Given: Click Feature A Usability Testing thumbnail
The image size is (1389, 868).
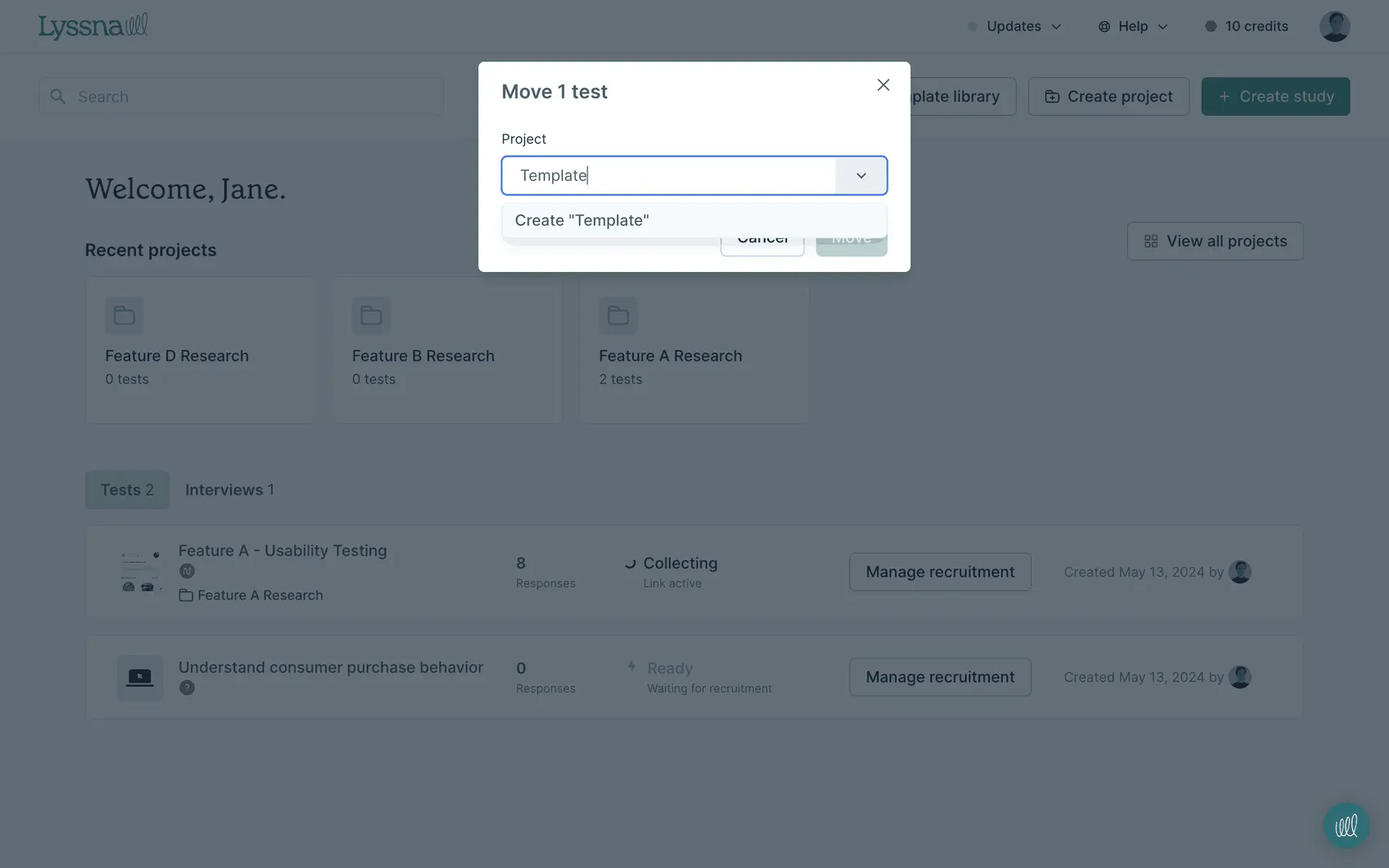Looking at the screenshot, I should click(140, 571).
